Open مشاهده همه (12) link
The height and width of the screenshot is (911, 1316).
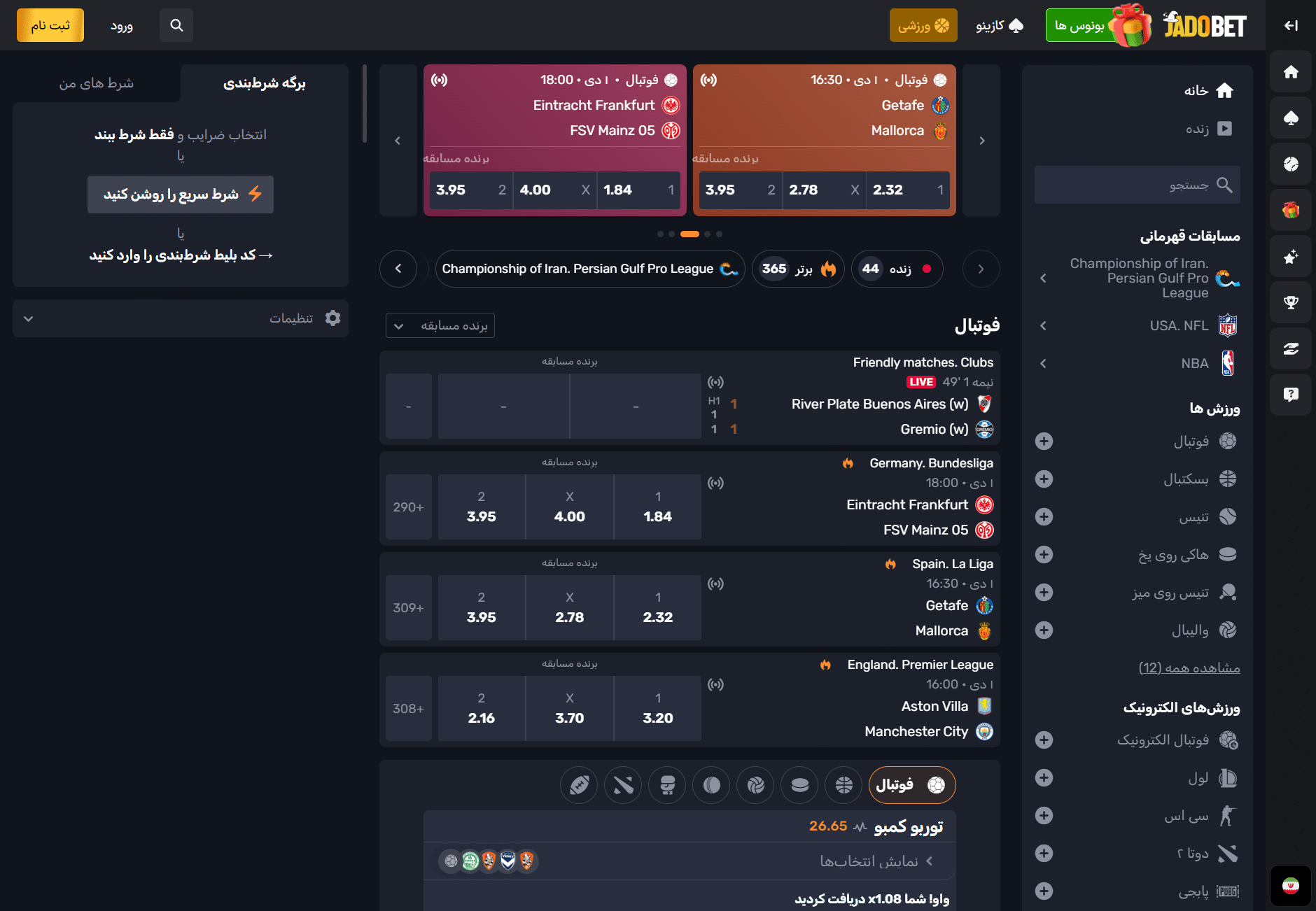click(1189, 668)
